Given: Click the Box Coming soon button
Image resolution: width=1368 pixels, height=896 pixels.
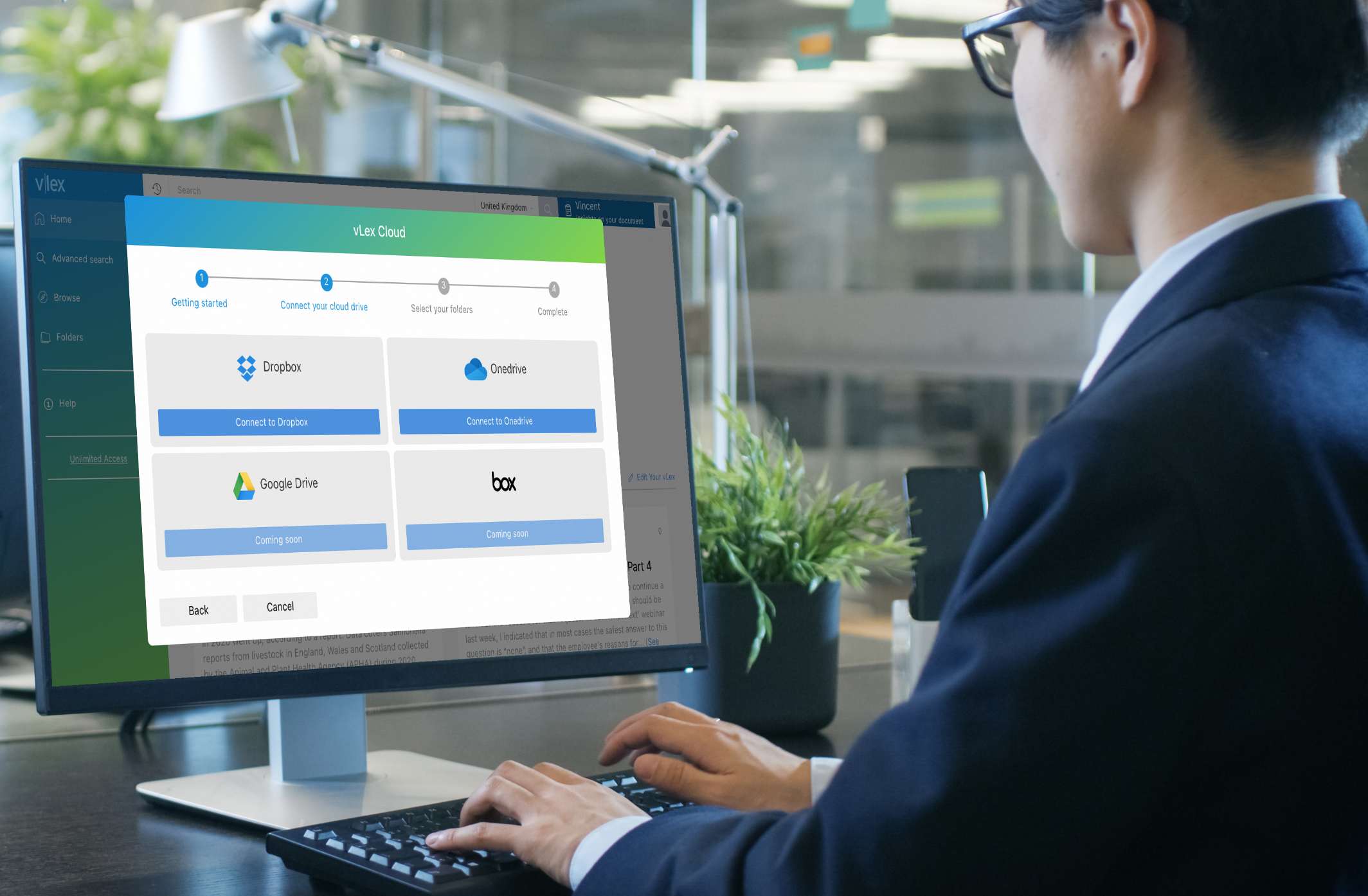Looking at the screenshot, I should tap(504, 531).
